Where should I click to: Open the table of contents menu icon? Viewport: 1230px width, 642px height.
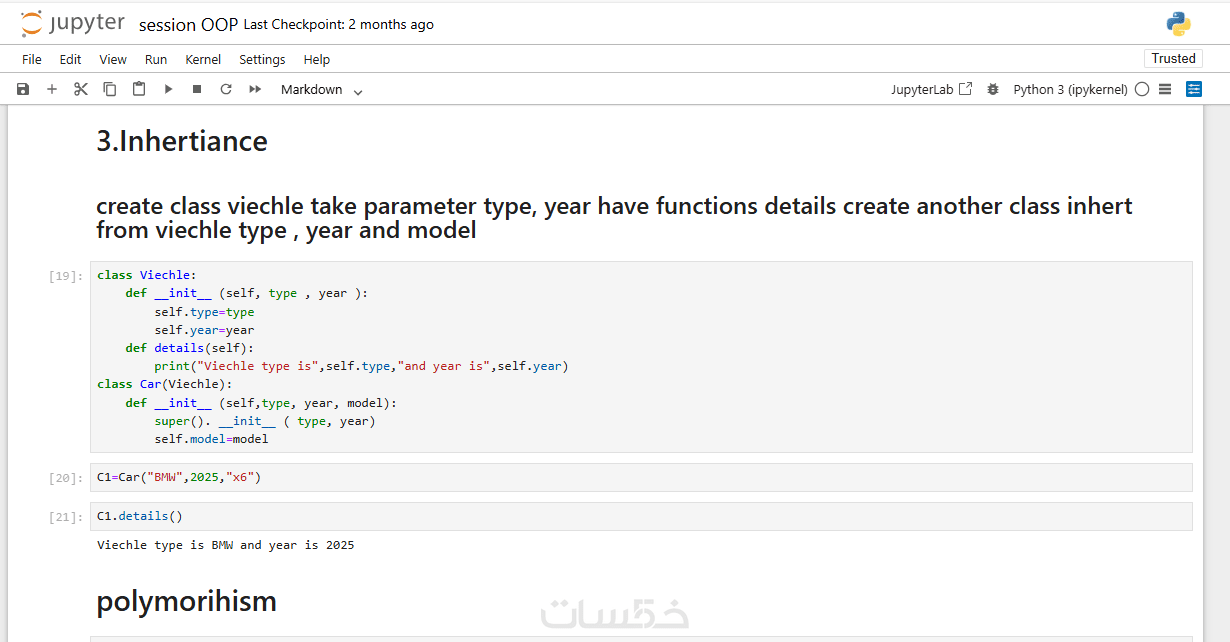[1165, 89]
